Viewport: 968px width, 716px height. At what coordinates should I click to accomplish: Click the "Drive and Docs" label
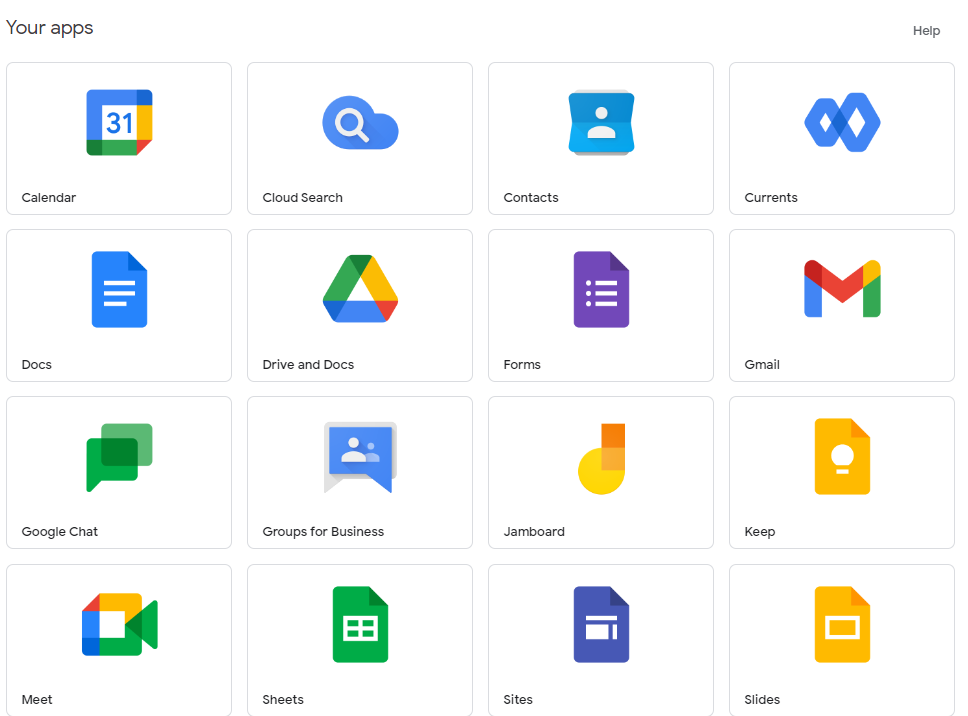(x=308, y=364)
